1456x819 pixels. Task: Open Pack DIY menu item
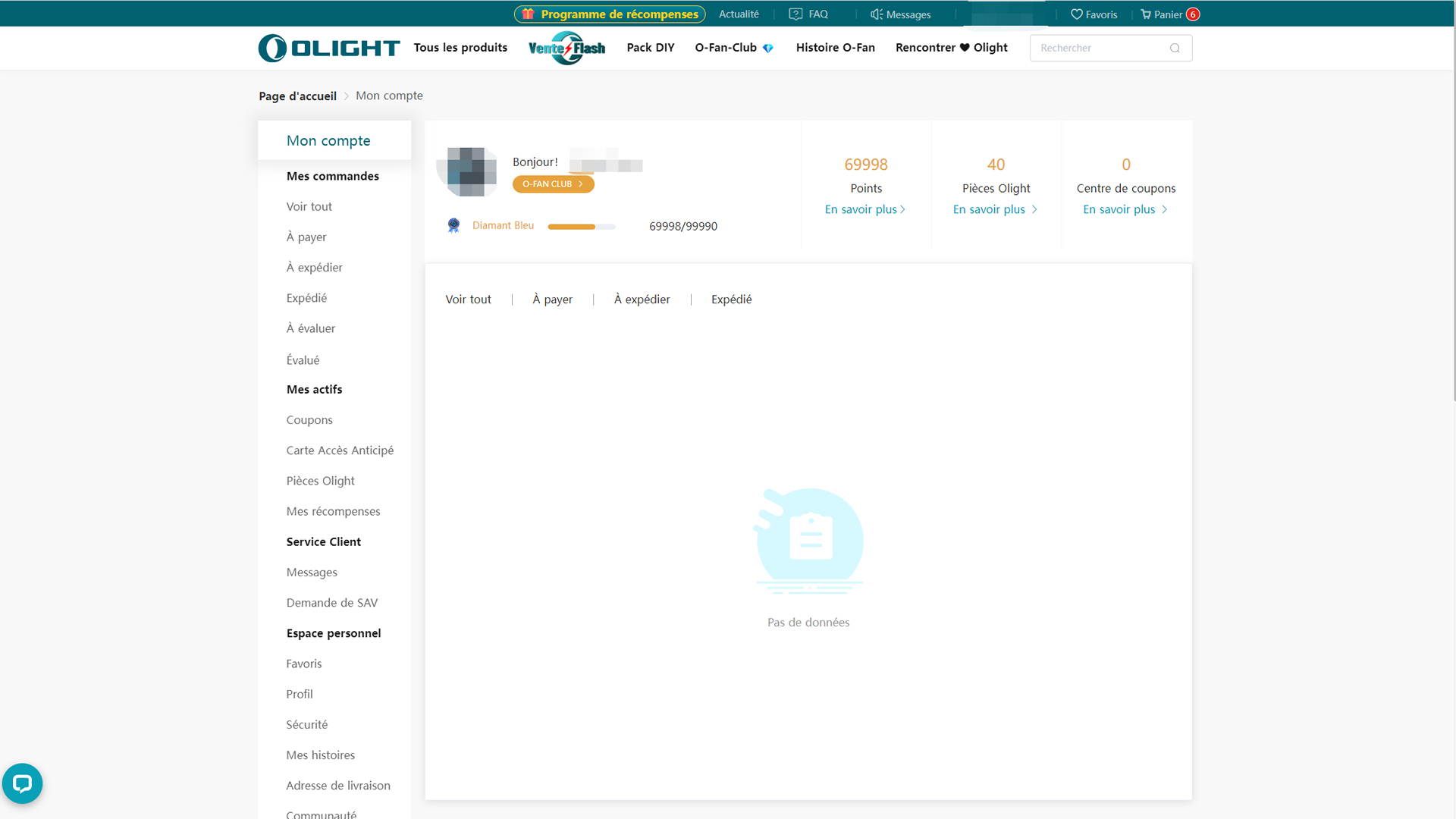pyautogui.click(x=651, y=48)
